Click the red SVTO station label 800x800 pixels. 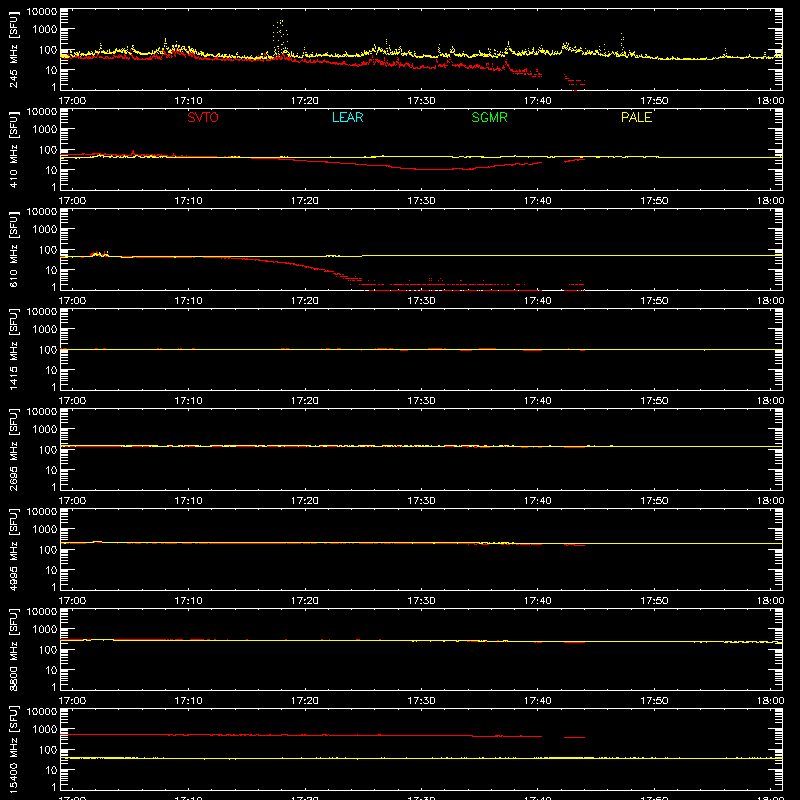point(203,117)
